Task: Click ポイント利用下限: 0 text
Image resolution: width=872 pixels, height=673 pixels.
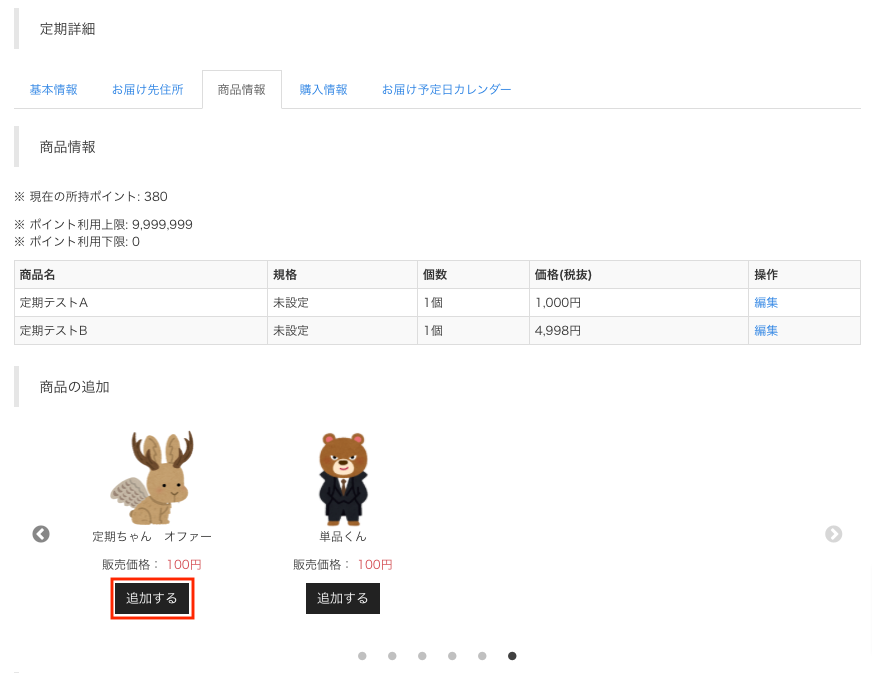Action: coord(77,241)
